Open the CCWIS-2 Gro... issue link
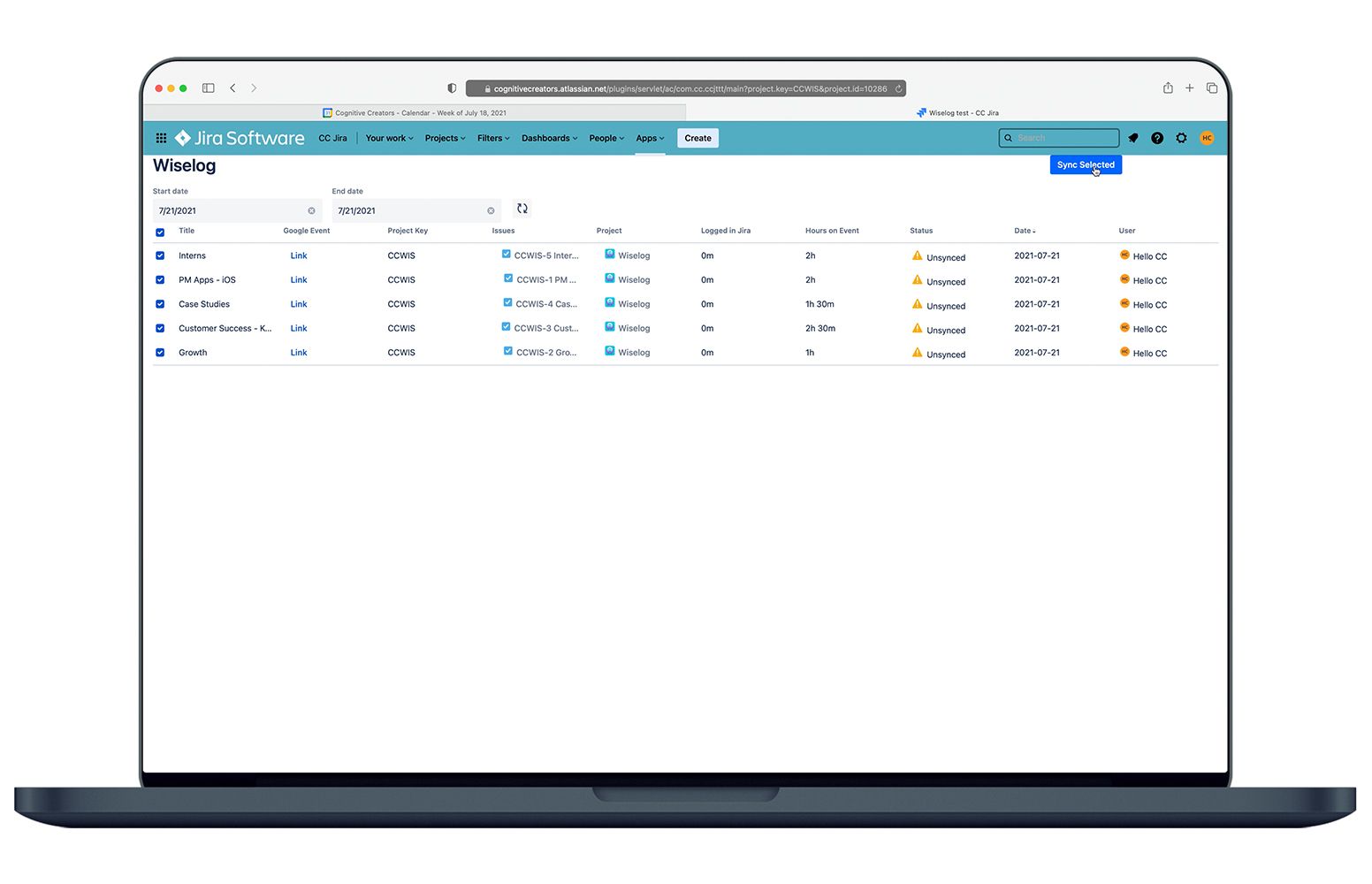Viewport: 1372px width, 884px height. 546,353
